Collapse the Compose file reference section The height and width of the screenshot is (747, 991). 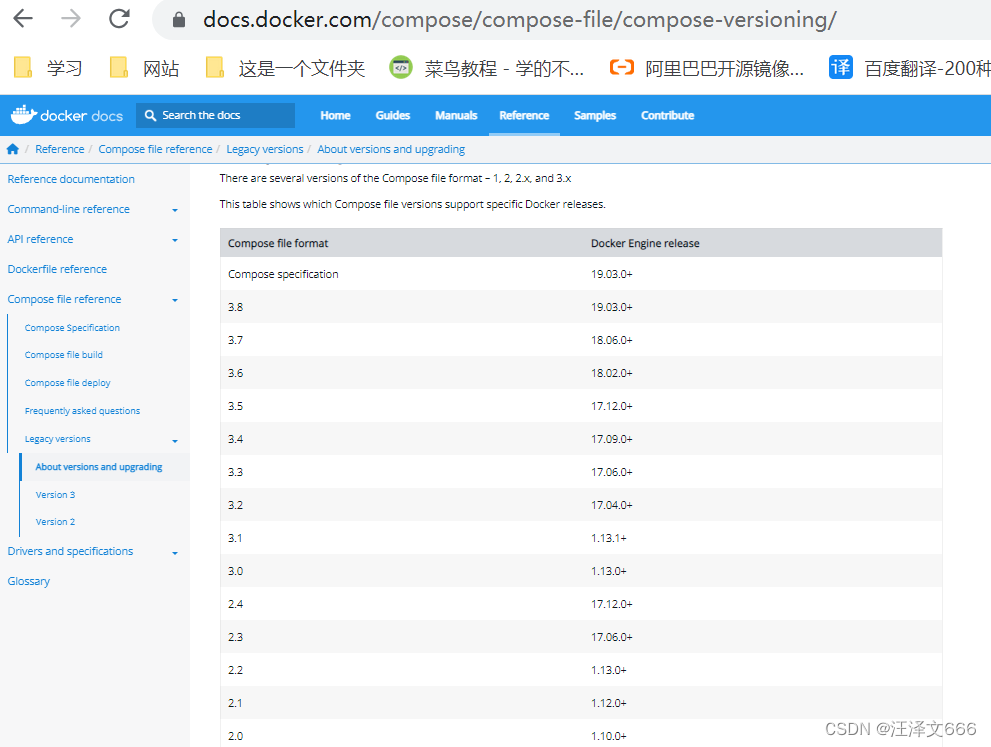pos(175,299)
